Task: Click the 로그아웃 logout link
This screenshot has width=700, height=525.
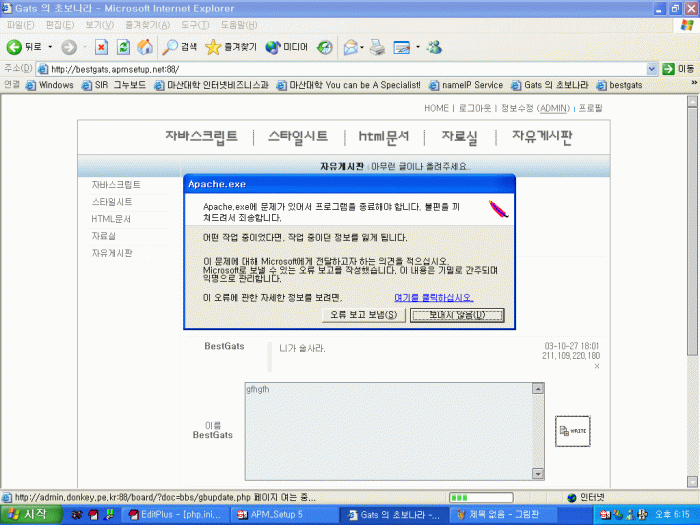Action: point(475,108)
